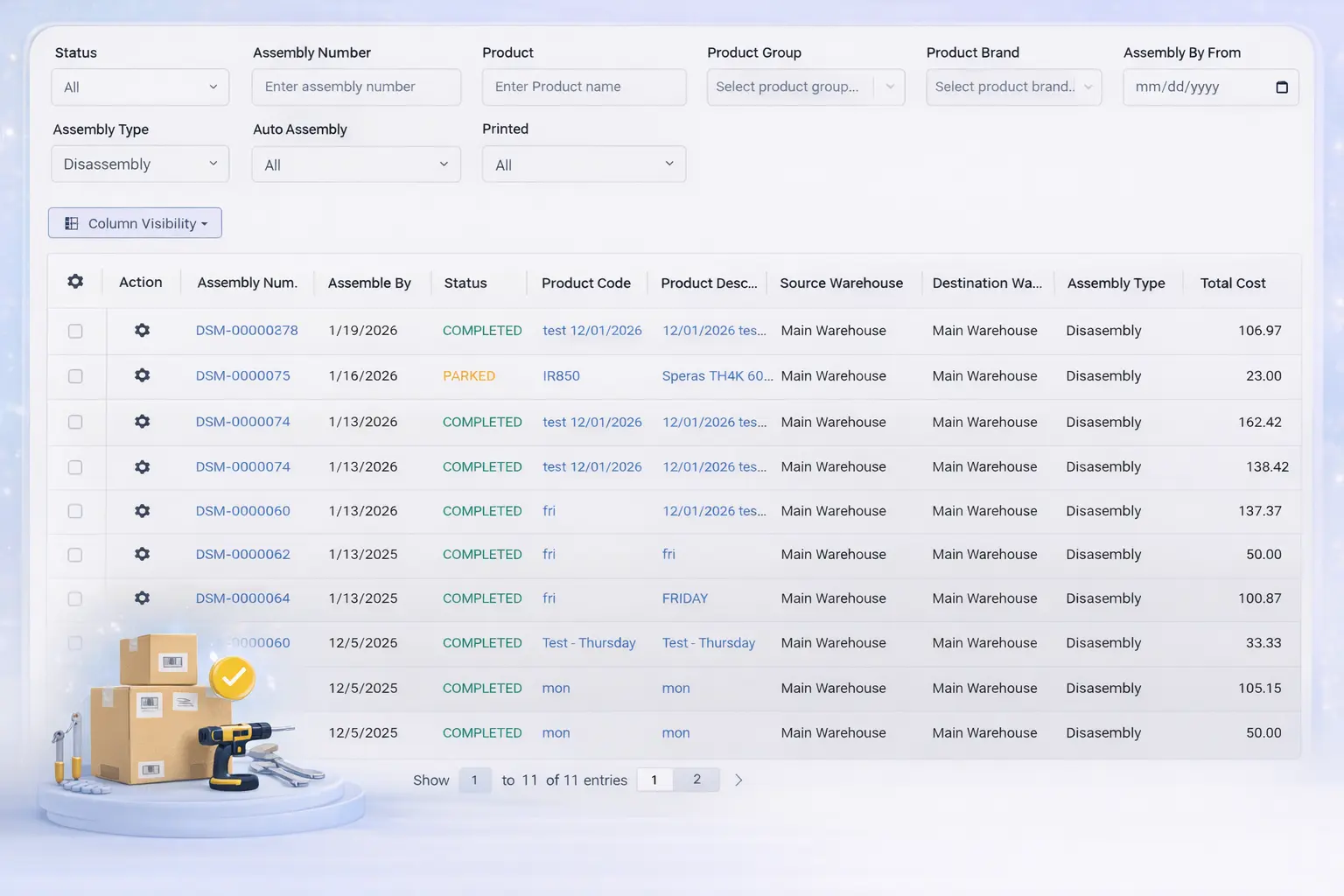
Task: Open the action gear for DSM-0000075
Action: 142,375
